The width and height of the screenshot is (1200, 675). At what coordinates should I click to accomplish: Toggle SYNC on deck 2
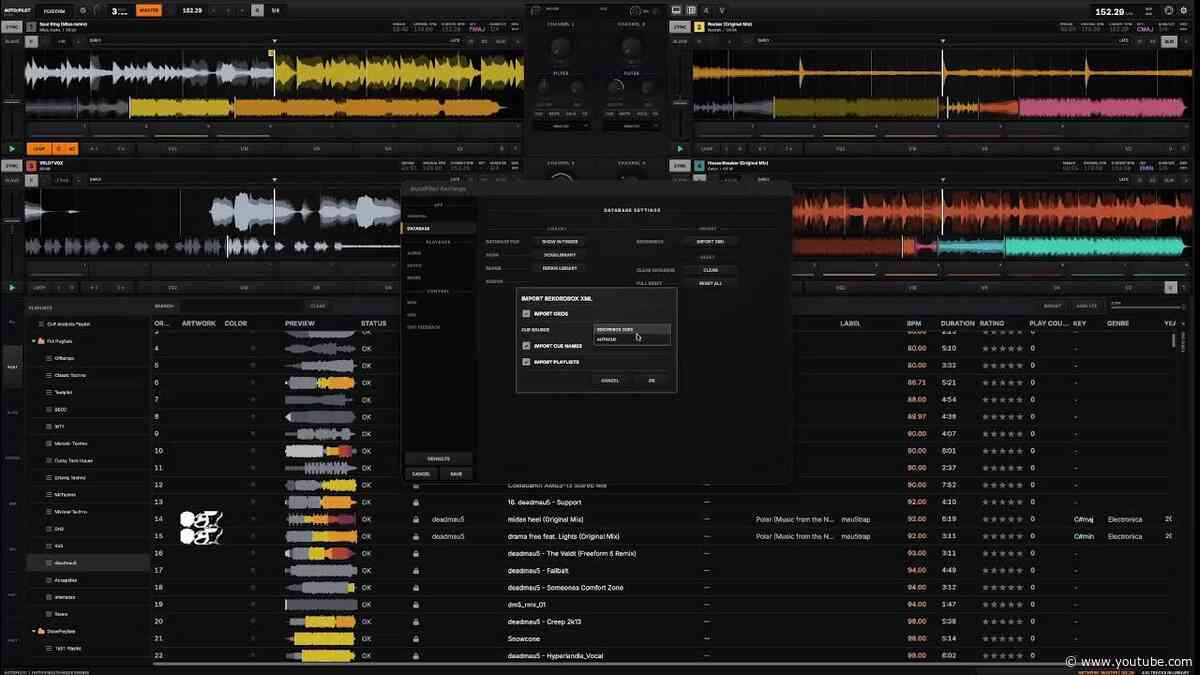[681, 27]
